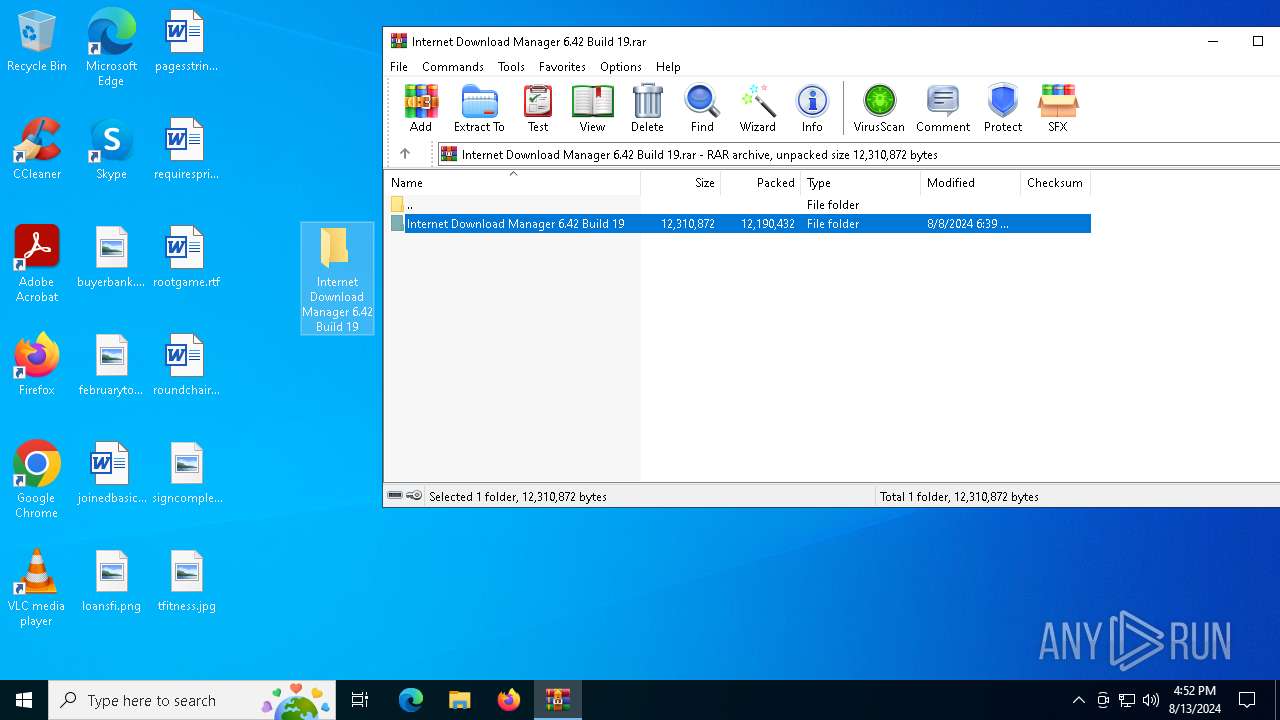
Task: Sort by the Type column header
Action: (860, 183)
